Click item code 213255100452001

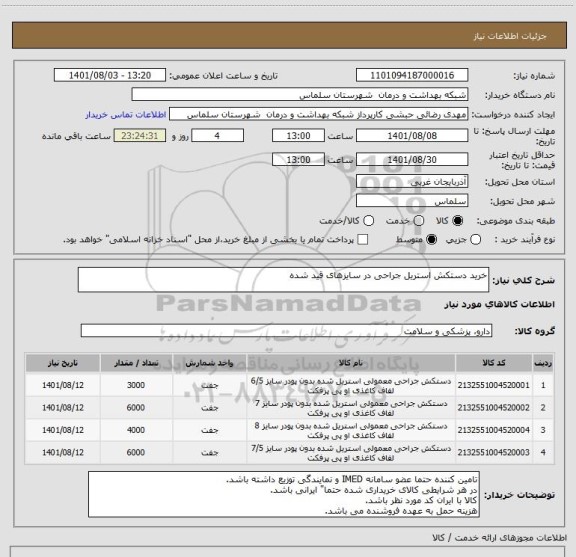point(494,385)
